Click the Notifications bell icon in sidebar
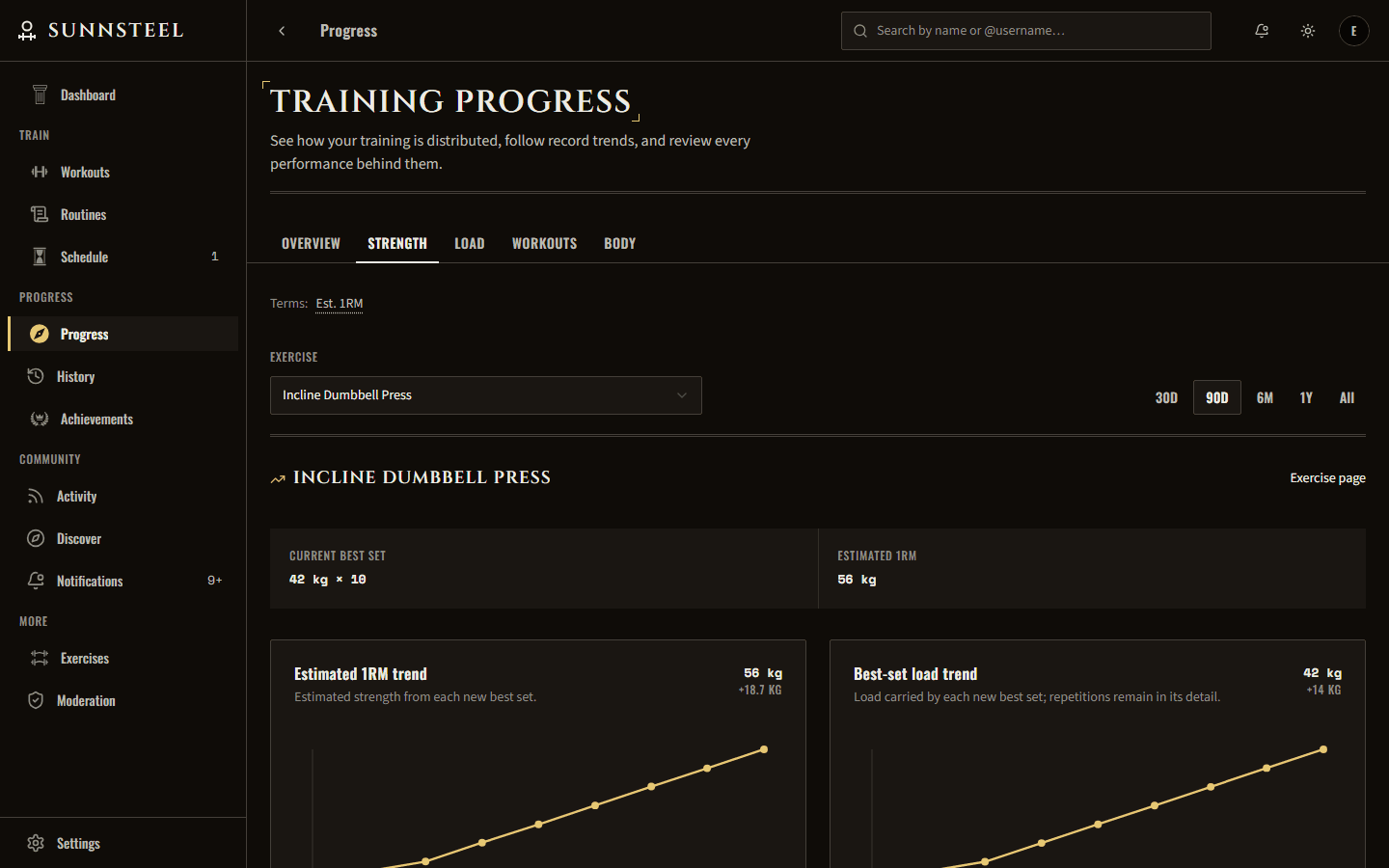This screenshot has height=868, width=1389. (36, 581)
